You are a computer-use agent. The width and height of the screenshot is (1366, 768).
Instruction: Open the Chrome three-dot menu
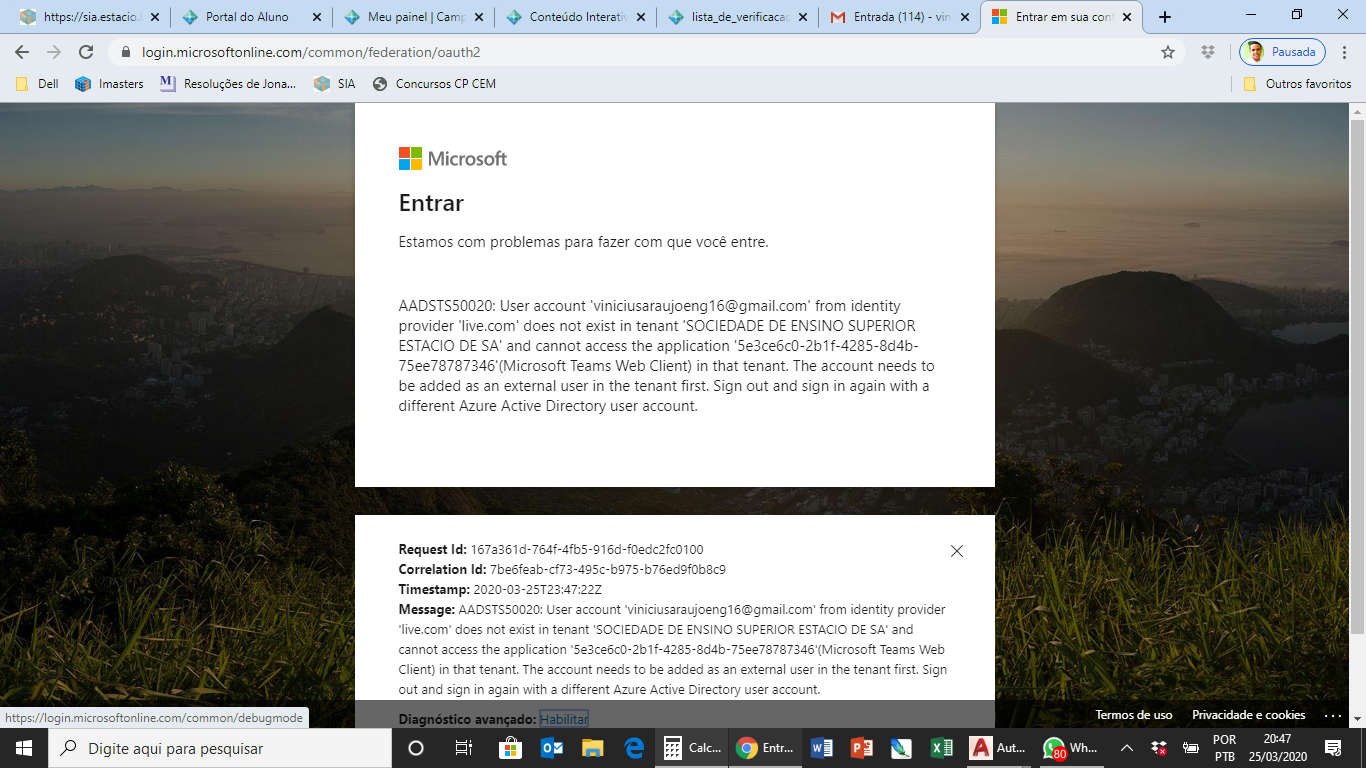pos(1345,52)
